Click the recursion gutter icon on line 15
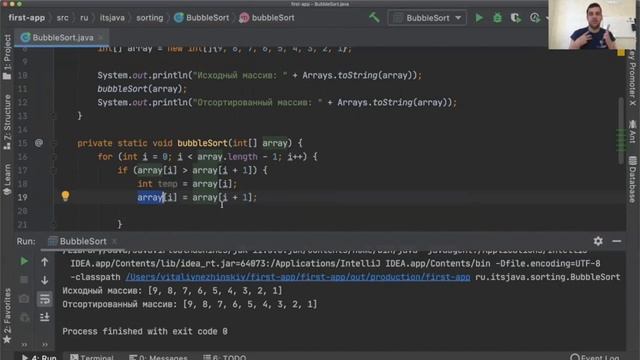This screenshot has width=640, height=360. [x=39, y=143]
